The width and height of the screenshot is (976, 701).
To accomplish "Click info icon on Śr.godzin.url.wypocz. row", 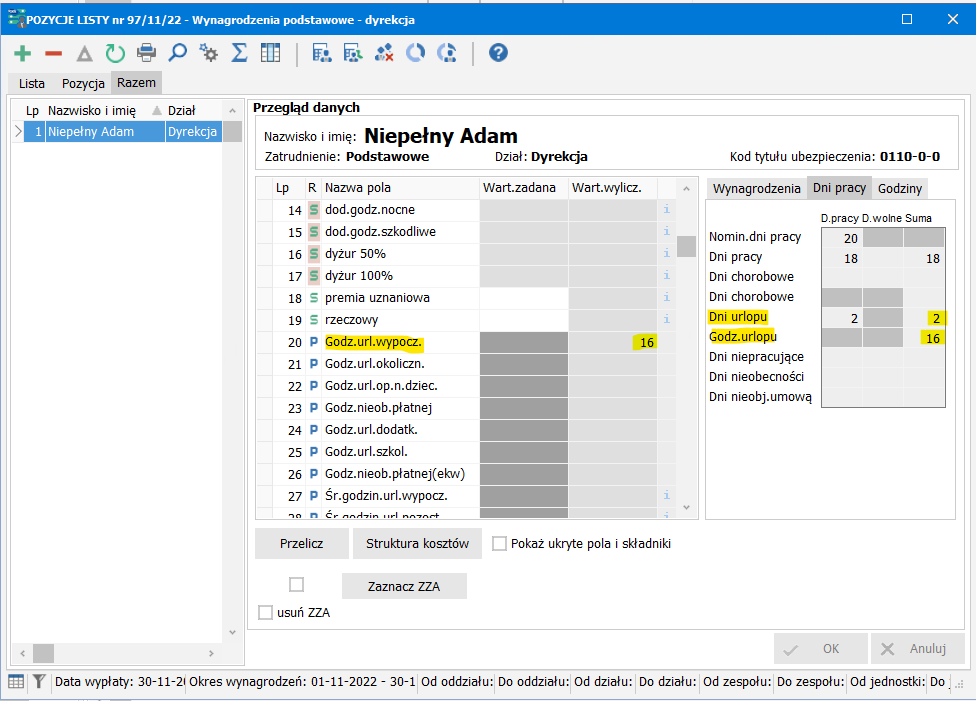I will (667, 496).
